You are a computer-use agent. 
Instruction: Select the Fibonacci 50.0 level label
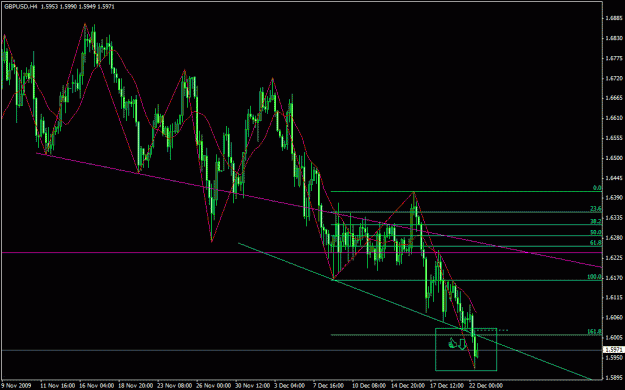[596, 232]
